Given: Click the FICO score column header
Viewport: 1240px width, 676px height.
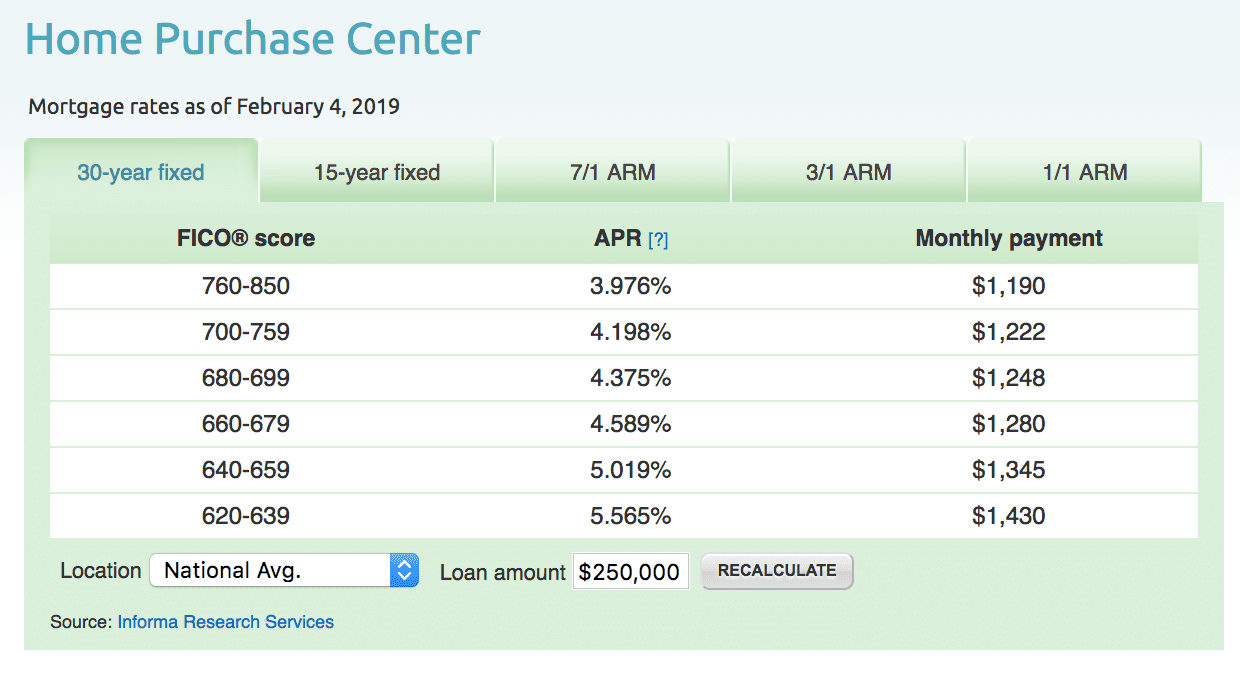Looking at the screenshot, I should tap(246, 239).
